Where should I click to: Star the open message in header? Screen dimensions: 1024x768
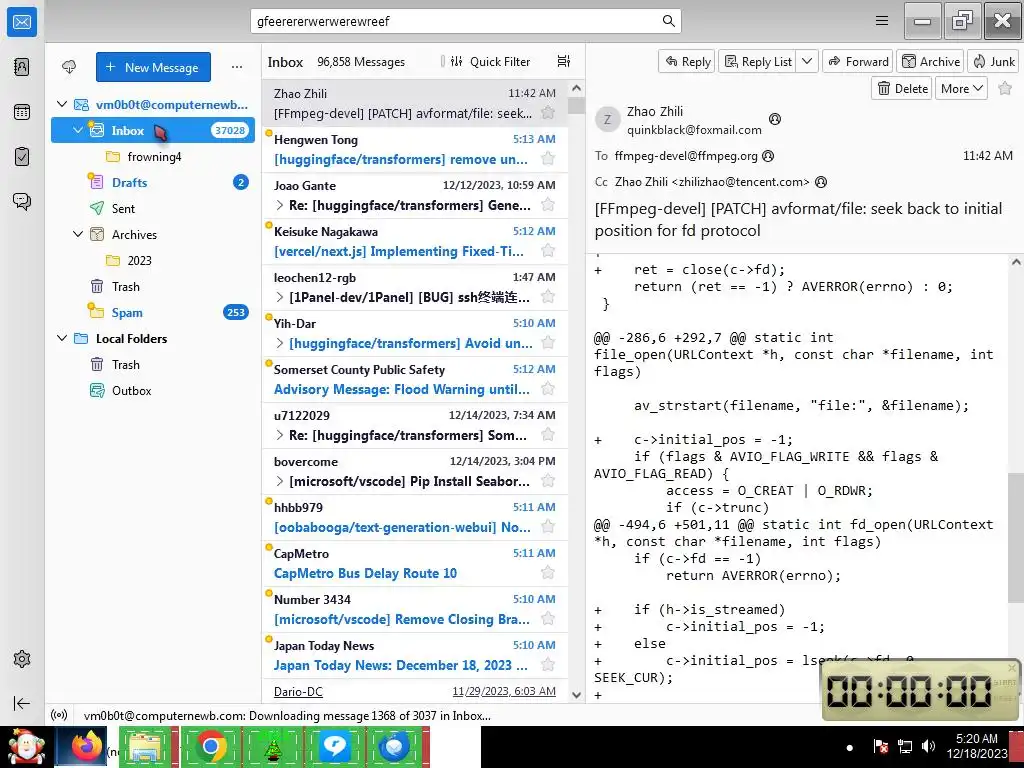[1005, 88]
